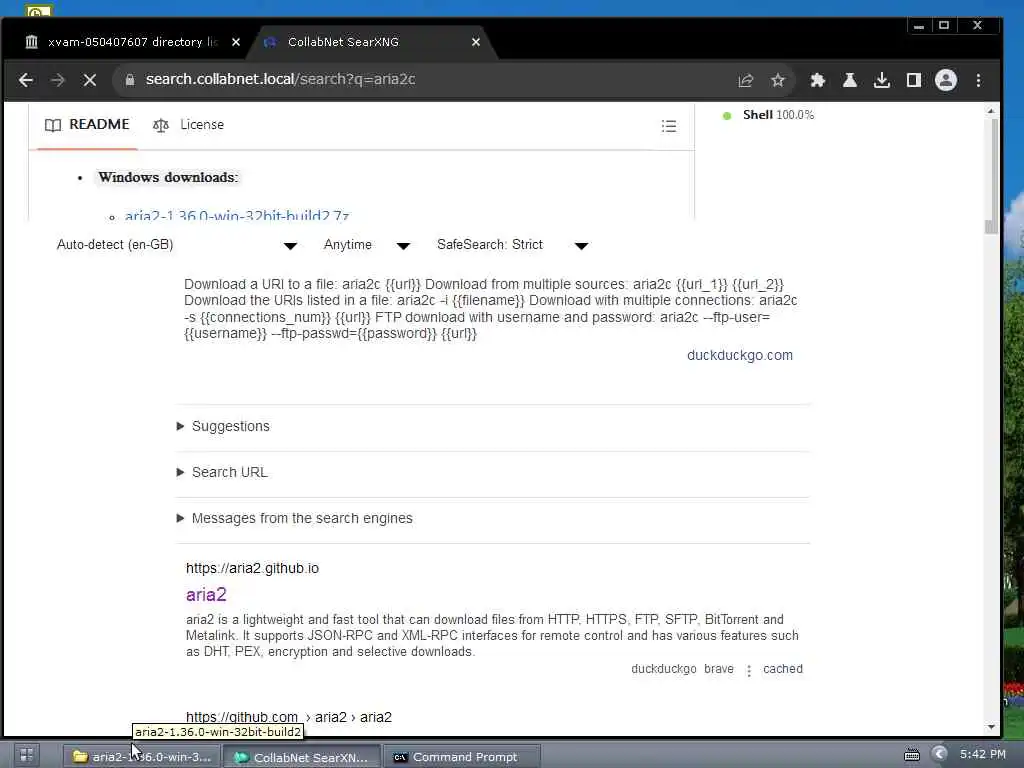Click the tray arrow icon beside the clock
1024x768 pixels.
click(x=939, y=754)
